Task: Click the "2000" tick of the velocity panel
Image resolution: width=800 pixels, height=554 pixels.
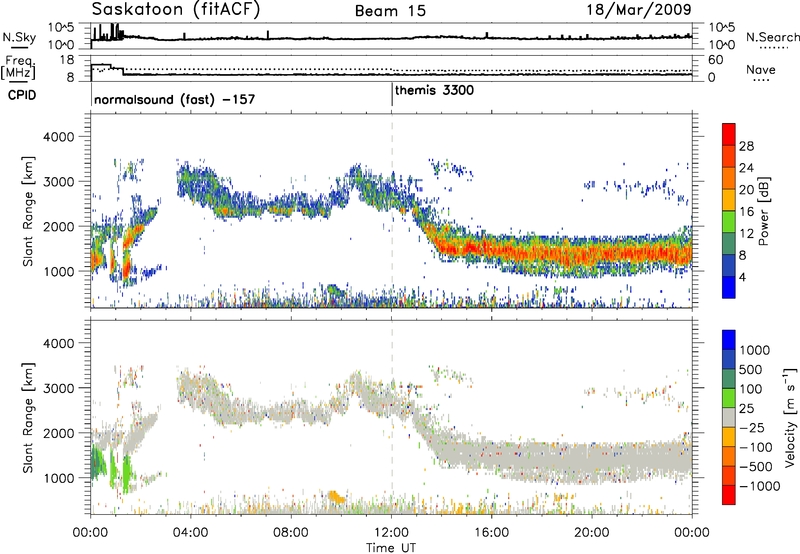Action: tap(58, 433)
